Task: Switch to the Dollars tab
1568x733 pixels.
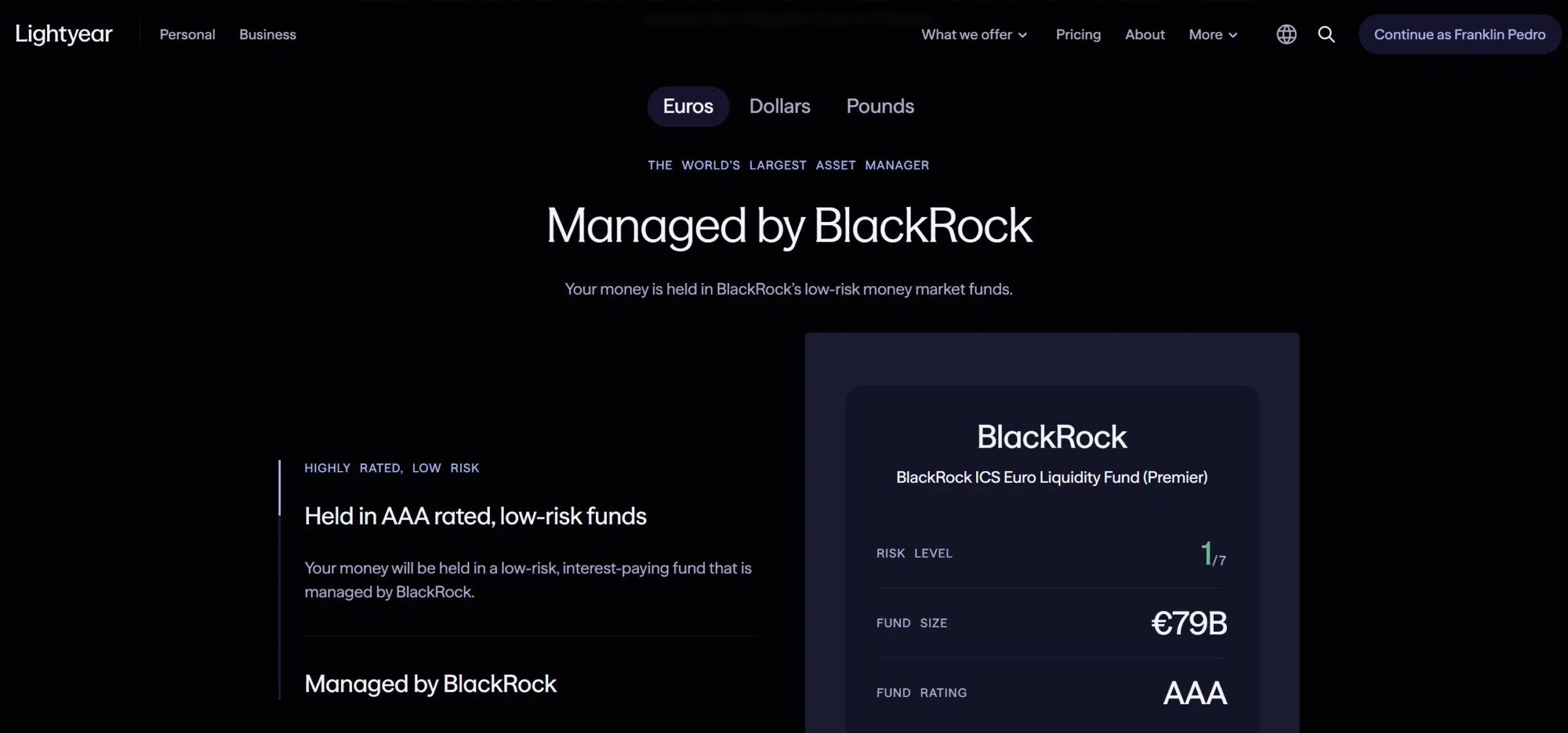Action: [779, 106]
